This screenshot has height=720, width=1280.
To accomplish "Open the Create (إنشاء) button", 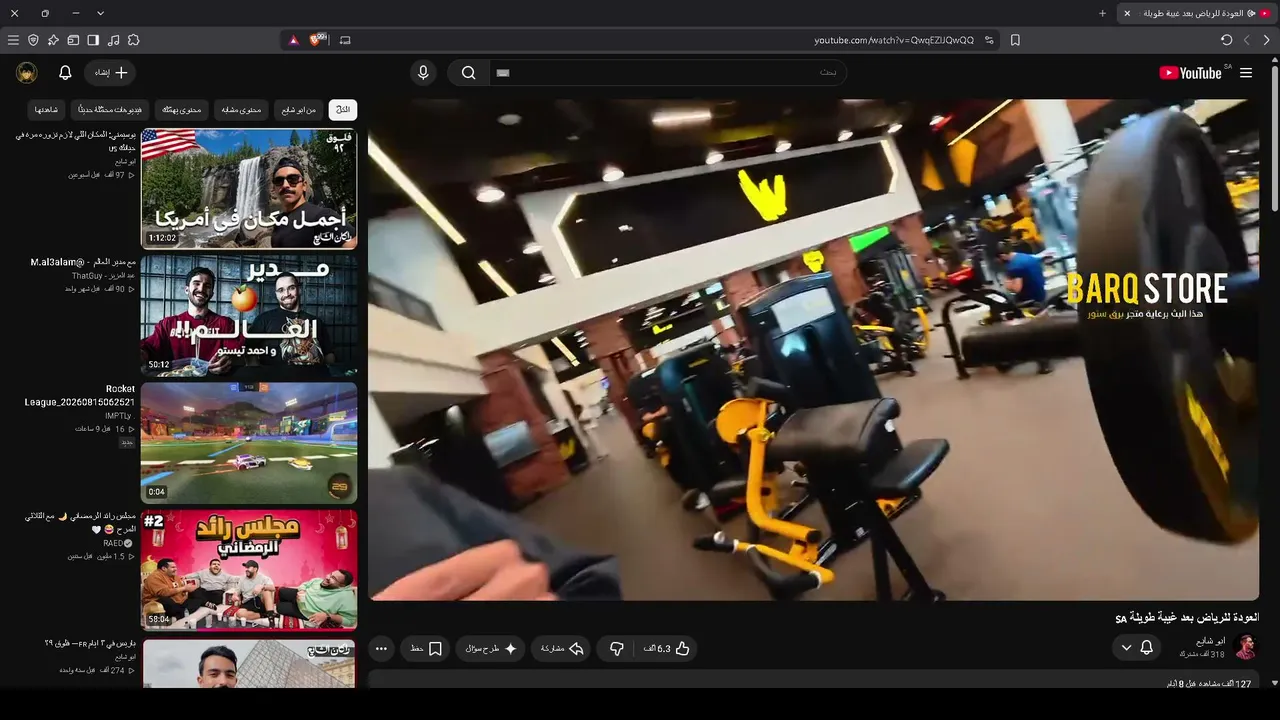I will click(x=110, y=73).
